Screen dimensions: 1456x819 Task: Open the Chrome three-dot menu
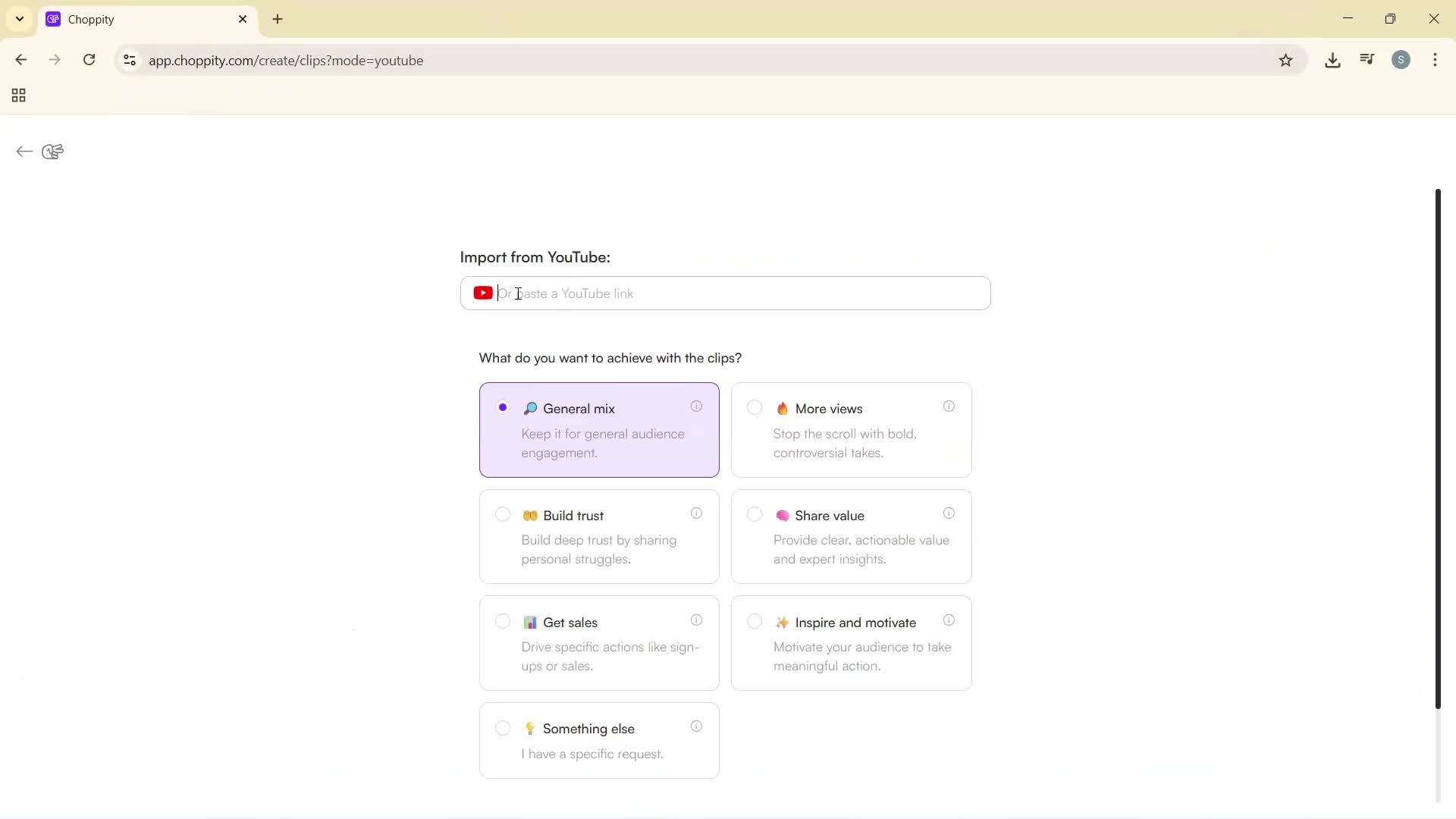click(1436, 60)
